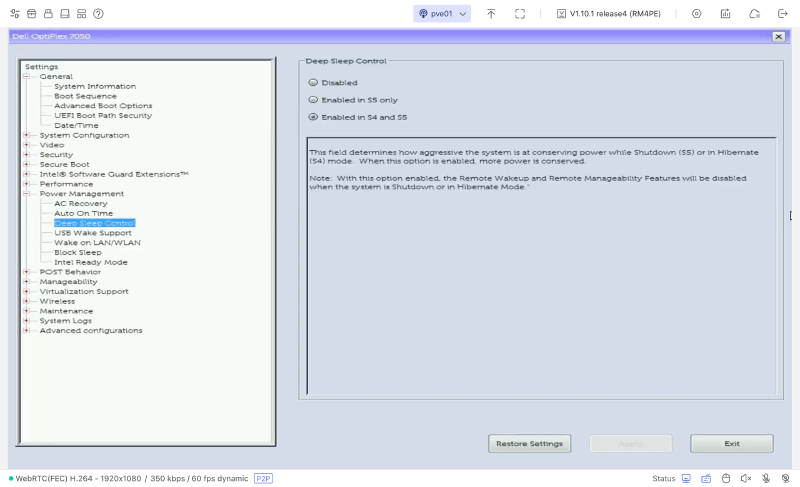Open the statistics chart icon
The image size is (800, 487).
(x=726, y=14)
